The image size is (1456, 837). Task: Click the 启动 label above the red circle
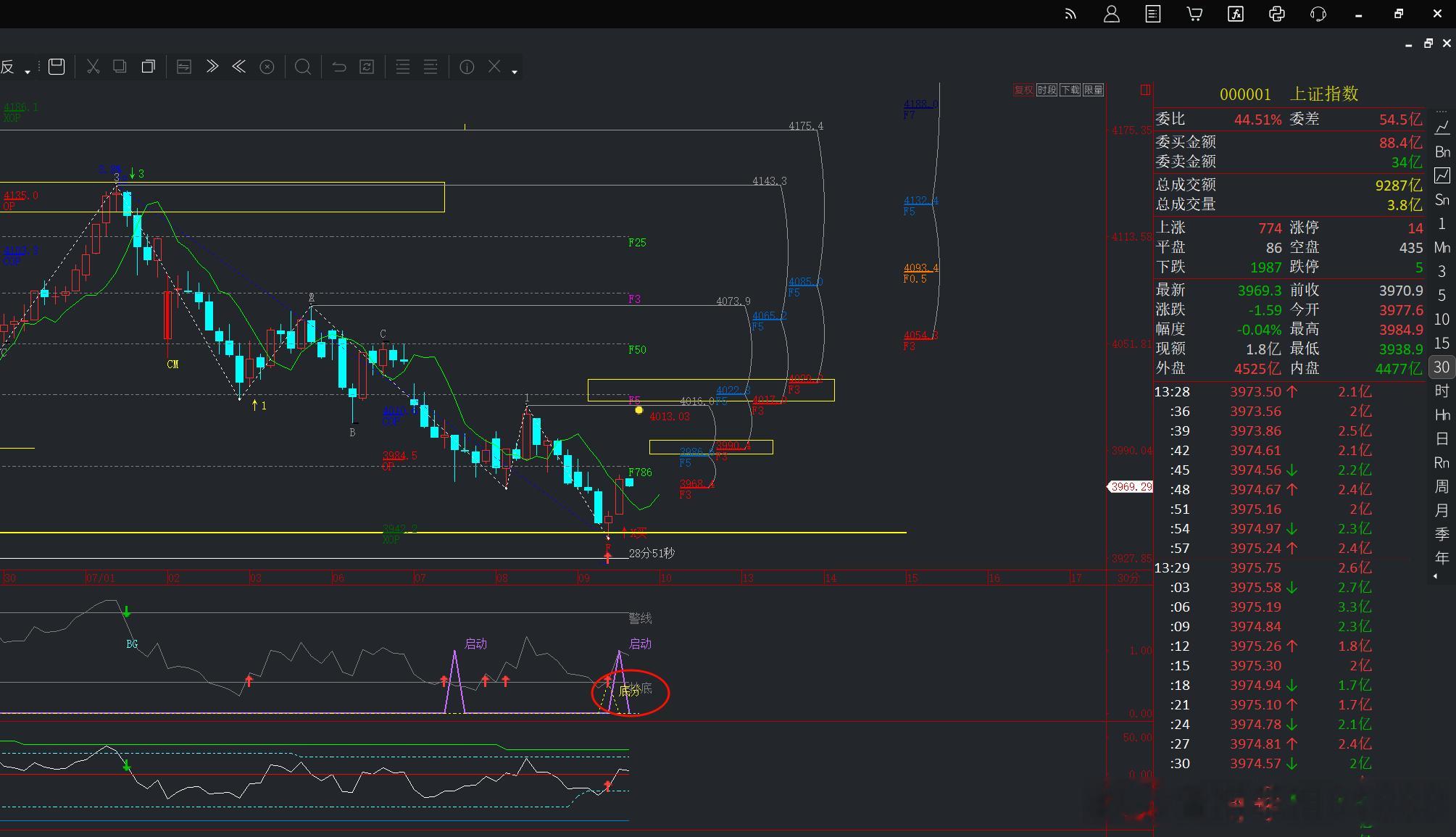pos(640,644)
